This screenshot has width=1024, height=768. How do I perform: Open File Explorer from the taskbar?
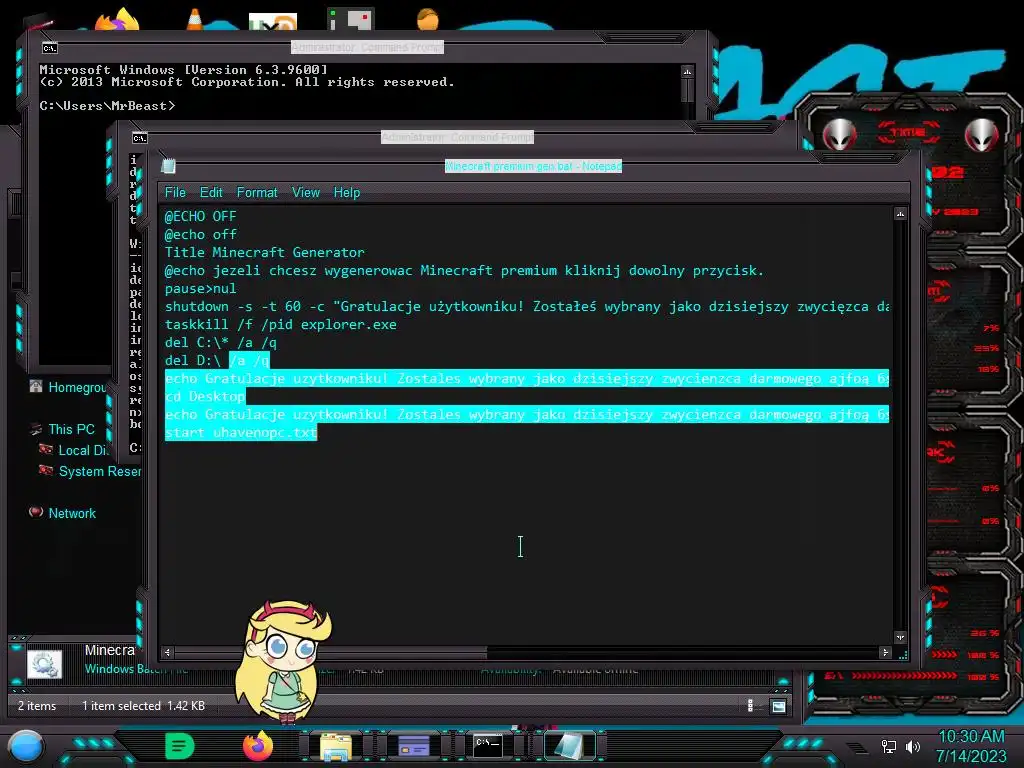click(336, 746)
